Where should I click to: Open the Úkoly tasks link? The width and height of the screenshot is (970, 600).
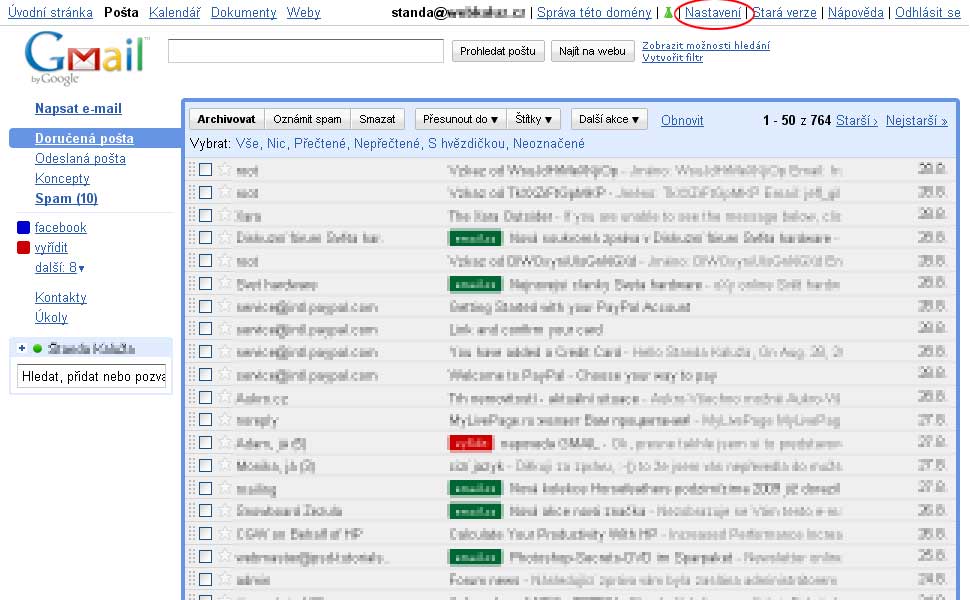51,317
